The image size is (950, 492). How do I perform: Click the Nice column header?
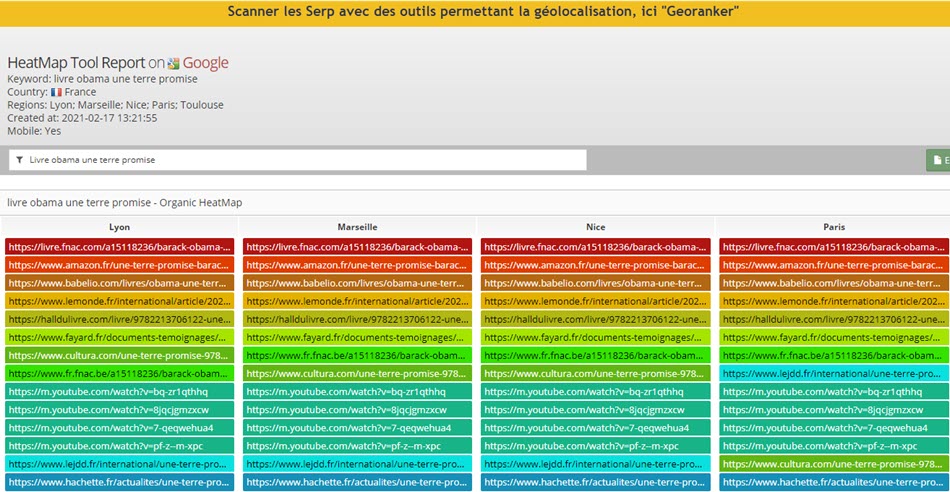(596, 227)
